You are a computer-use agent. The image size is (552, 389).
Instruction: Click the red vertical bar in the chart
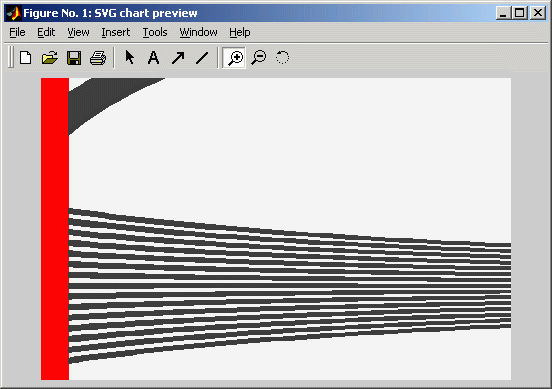tap(55, 229)
